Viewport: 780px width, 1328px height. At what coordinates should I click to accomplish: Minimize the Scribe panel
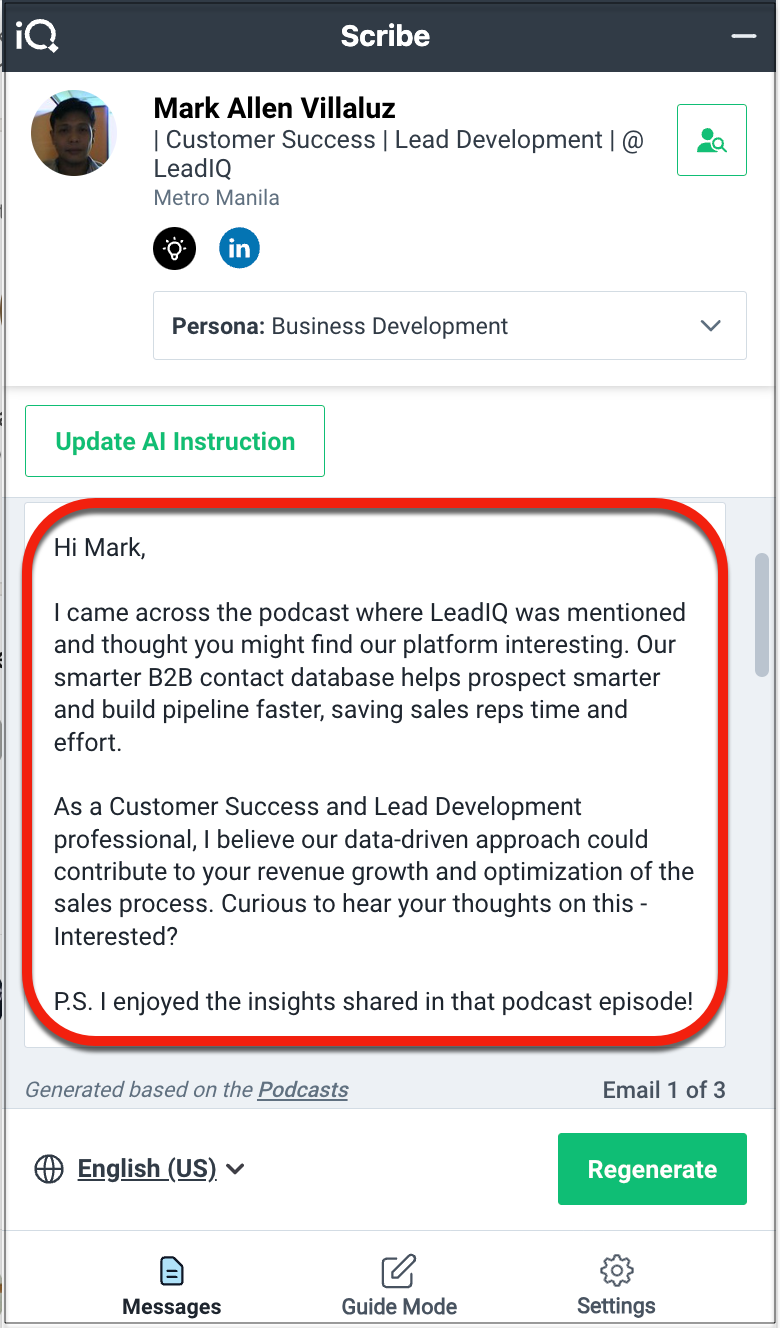743,36
